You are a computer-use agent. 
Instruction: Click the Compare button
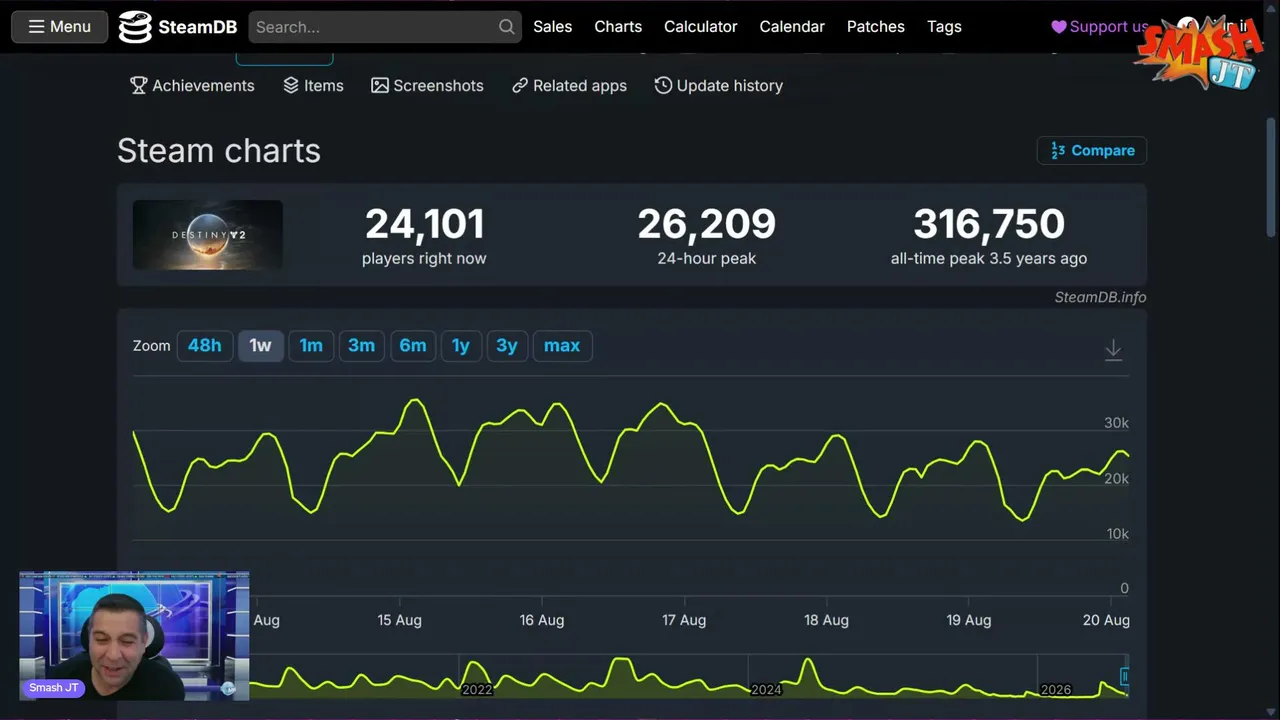coord(1092,151)
